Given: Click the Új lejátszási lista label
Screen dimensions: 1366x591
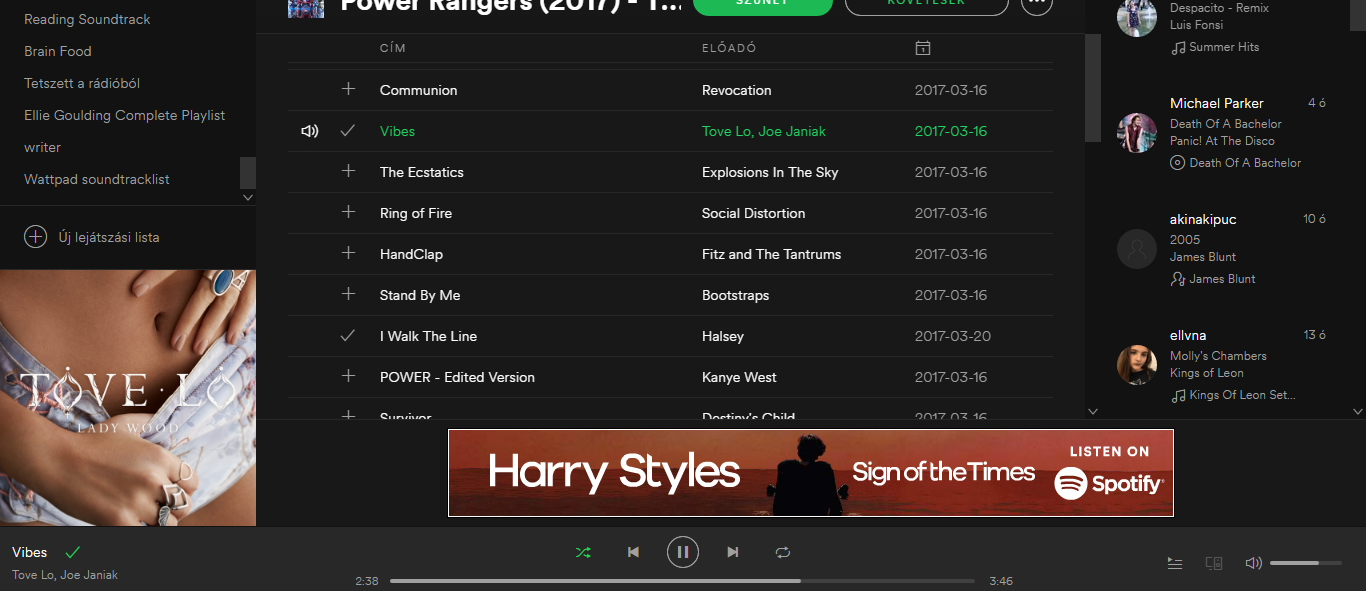Looking at the screenshot, I should coord(109,237).
